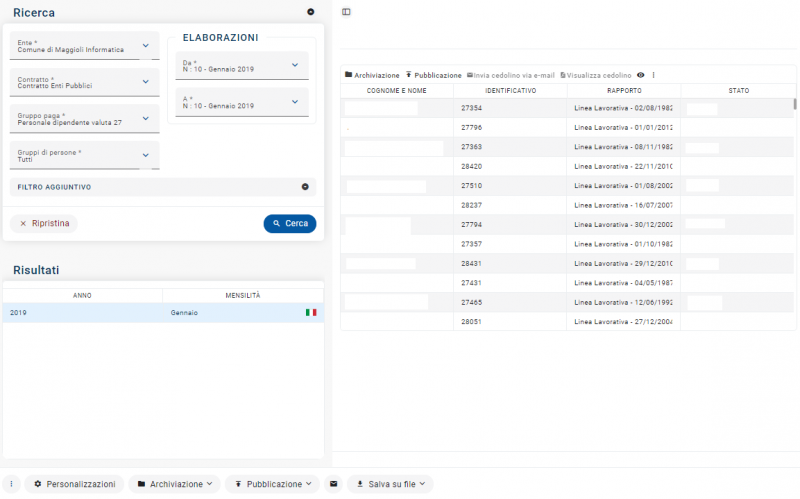Click the table vertical scrollbar
800x499 pixels.
click(x=795, y=104)
